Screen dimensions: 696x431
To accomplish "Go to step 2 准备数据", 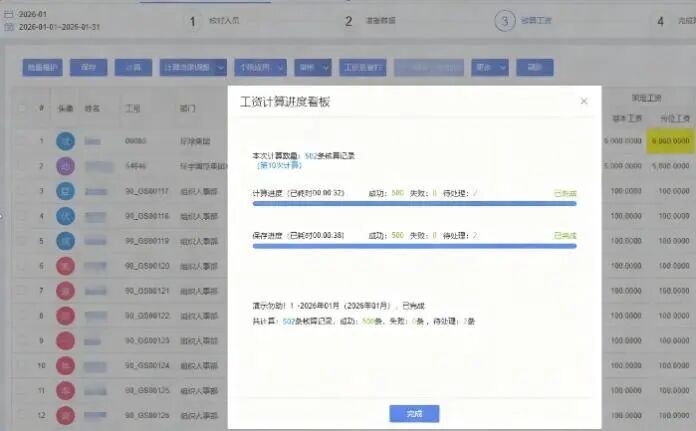I will (x=370, y=21).
